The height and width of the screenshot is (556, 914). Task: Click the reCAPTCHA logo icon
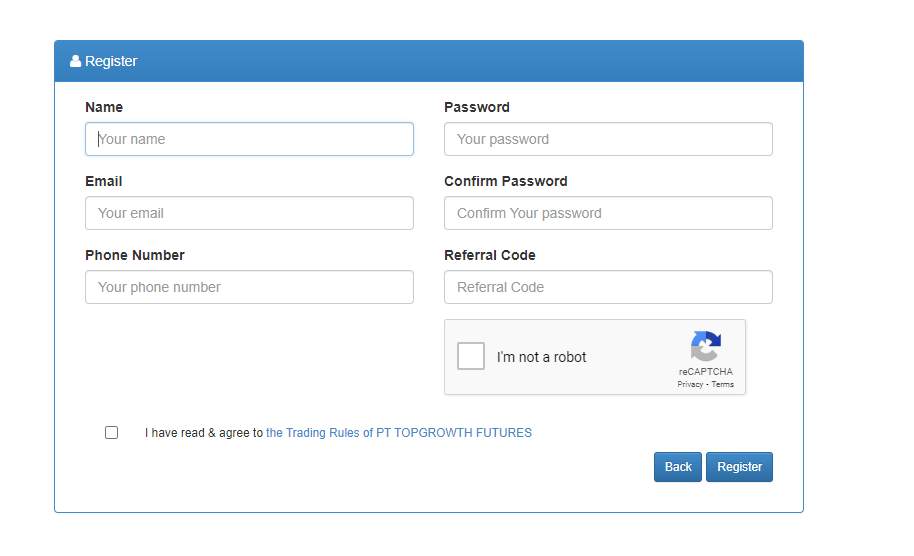coord(705,346)
